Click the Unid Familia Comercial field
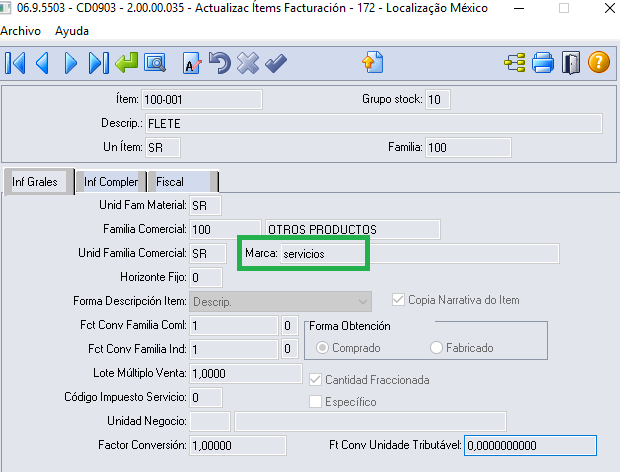620x472 pixels. 208,253
